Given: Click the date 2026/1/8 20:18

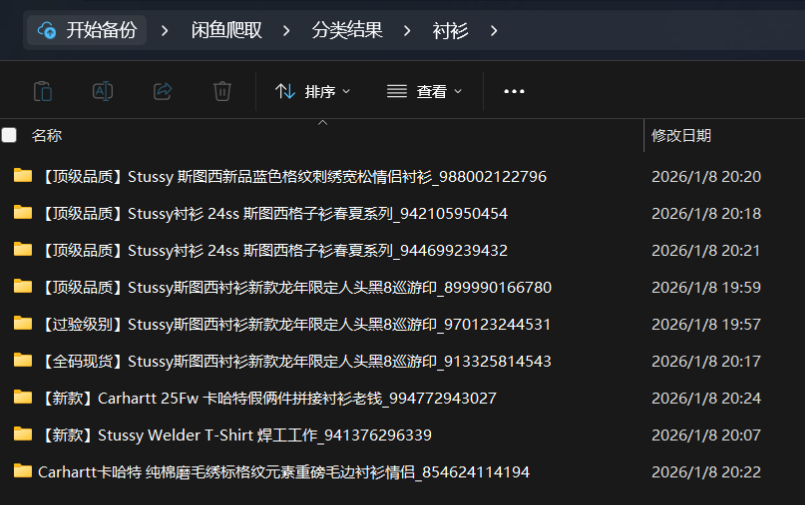Looking at the screenshot, I should [706, 213].
